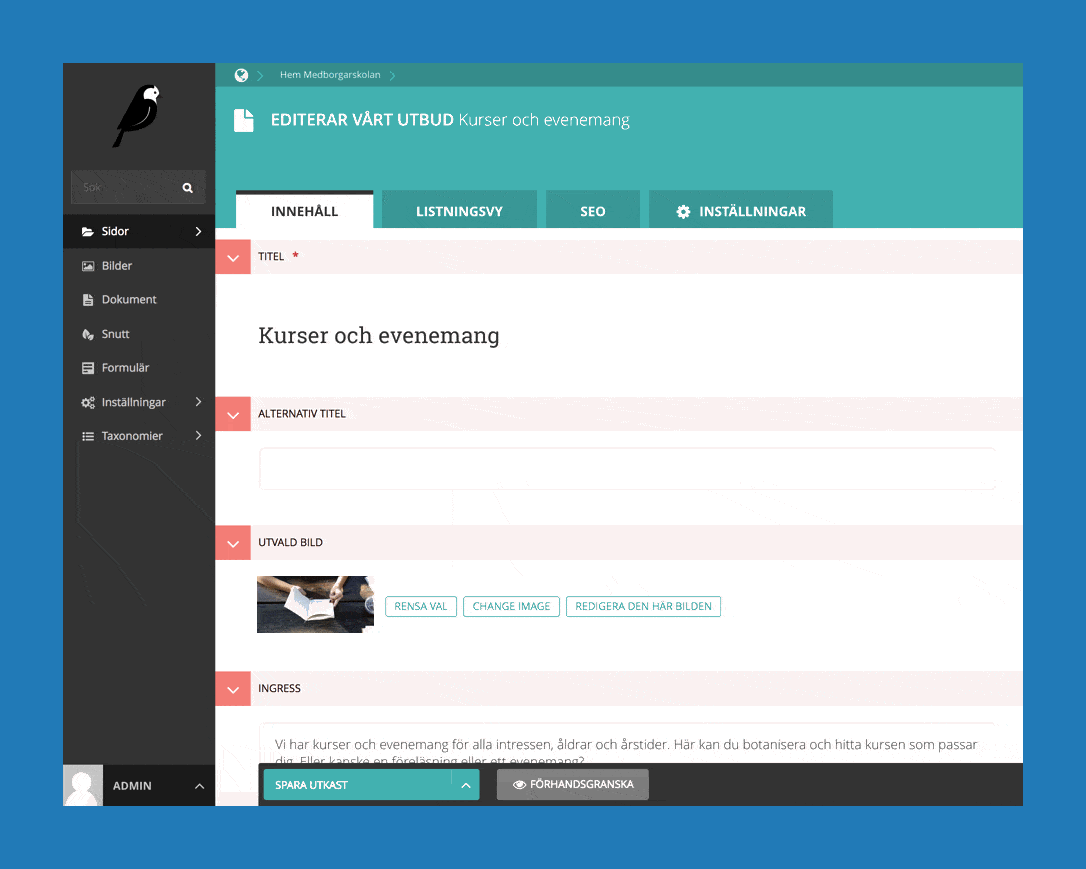Click the "EDITERAR VÅRT UTBUD" heading text
Screen dimensions: 1086x869
pyautogui.click(x=362, y=120)
